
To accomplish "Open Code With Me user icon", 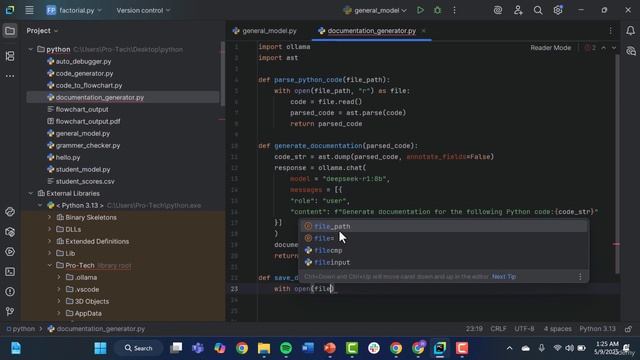I will [x=518, y=10].
